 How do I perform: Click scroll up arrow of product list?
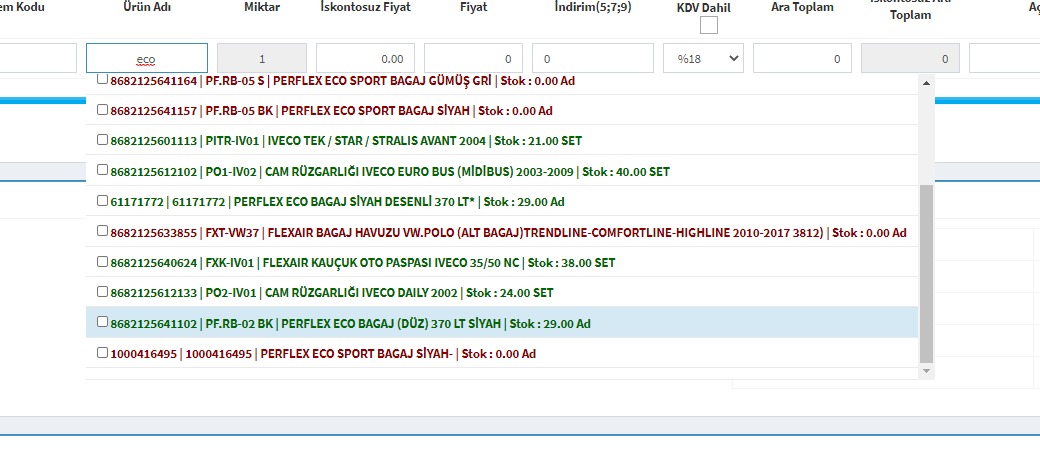[926, 84]
